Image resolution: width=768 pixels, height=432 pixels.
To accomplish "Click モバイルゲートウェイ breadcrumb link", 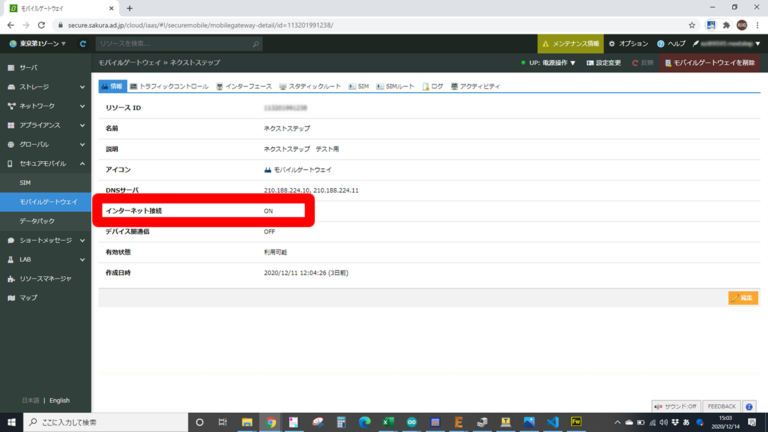I will pyautogui.click(x=130, y=63).
